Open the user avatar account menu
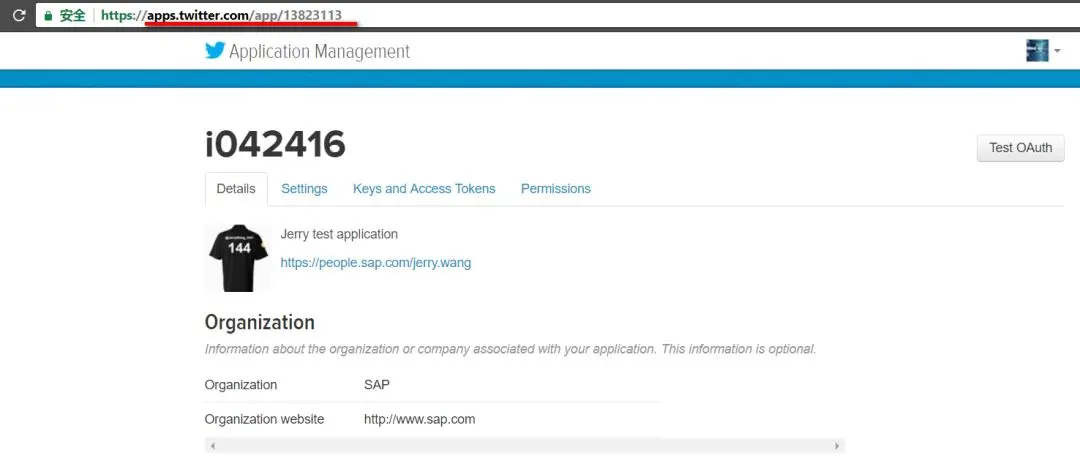Viewport: 1080px width, 469px height. [1042, 50]
